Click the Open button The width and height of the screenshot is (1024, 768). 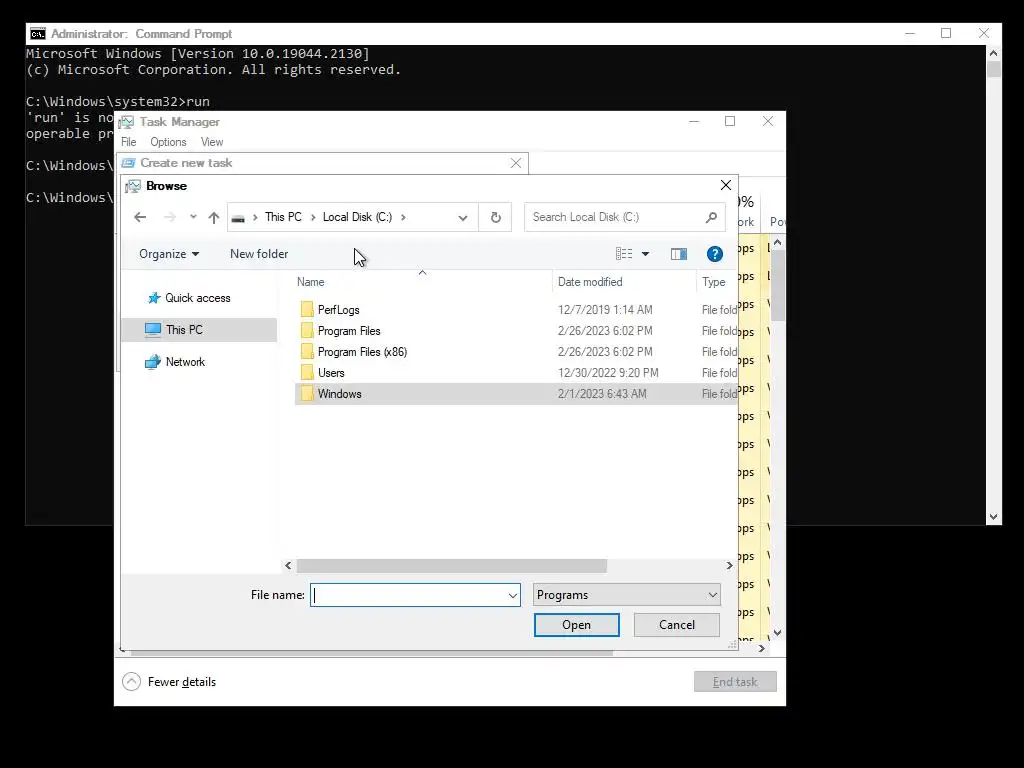[x=577, y=625]
